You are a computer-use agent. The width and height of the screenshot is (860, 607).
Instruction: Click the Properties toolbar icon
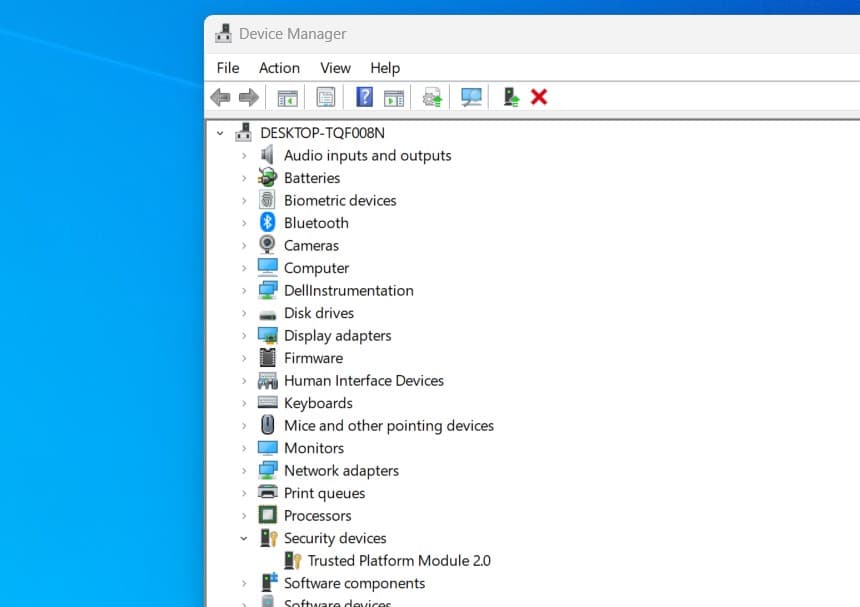coord(325,97)
